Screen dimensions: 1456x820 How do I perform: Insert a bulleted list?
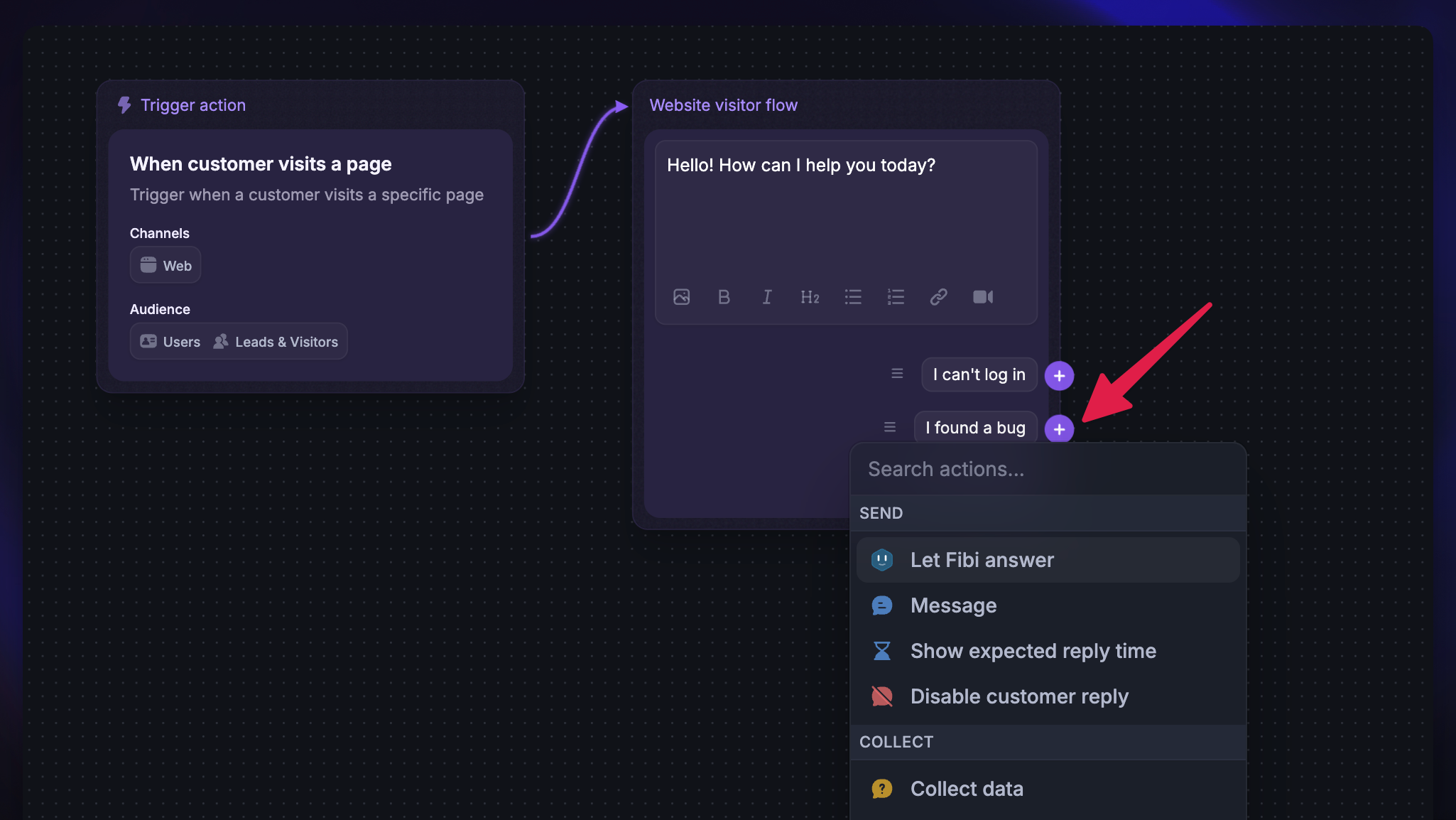[x=853, y=297]
